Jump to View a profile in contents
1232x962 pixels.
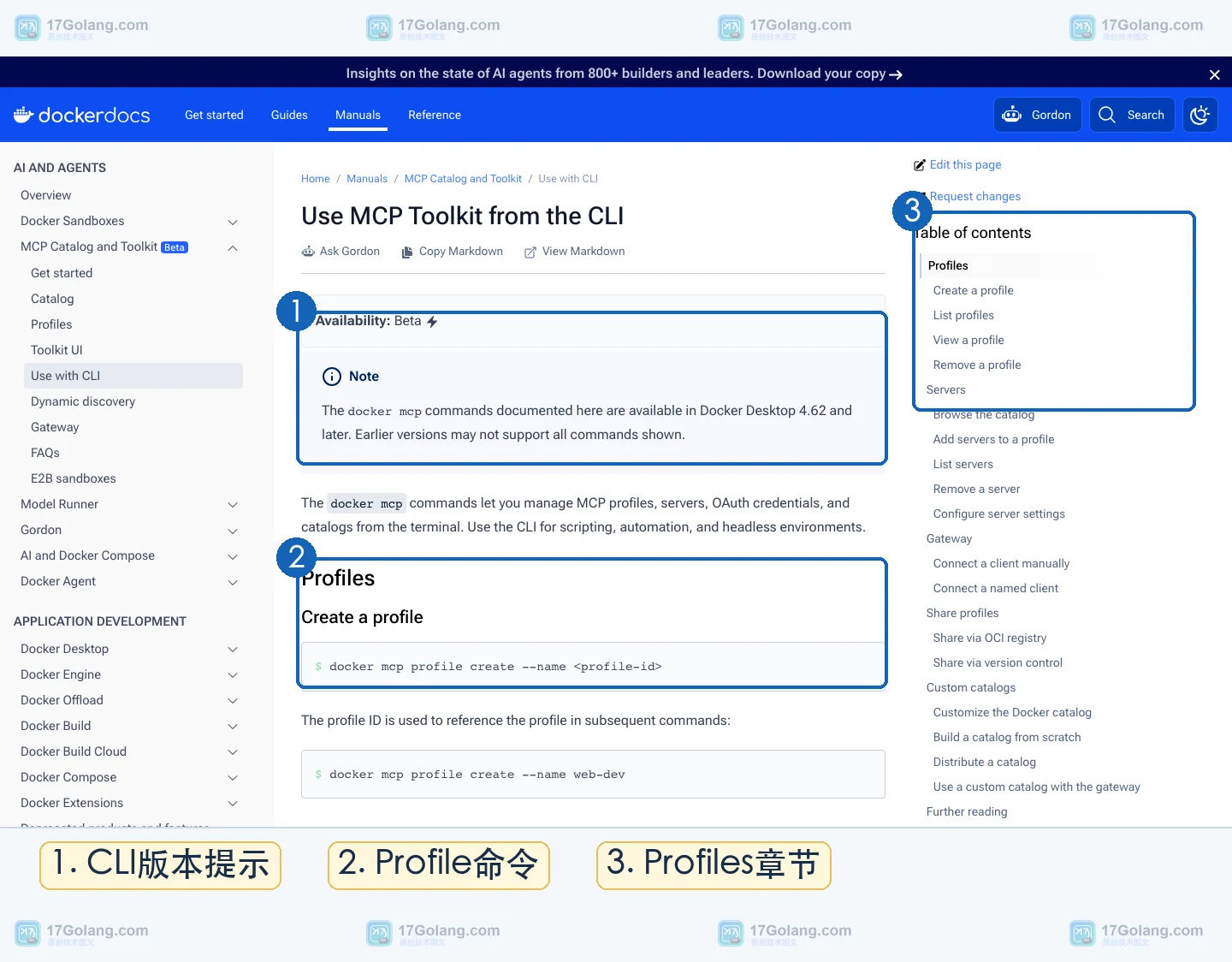coord(968,340)
